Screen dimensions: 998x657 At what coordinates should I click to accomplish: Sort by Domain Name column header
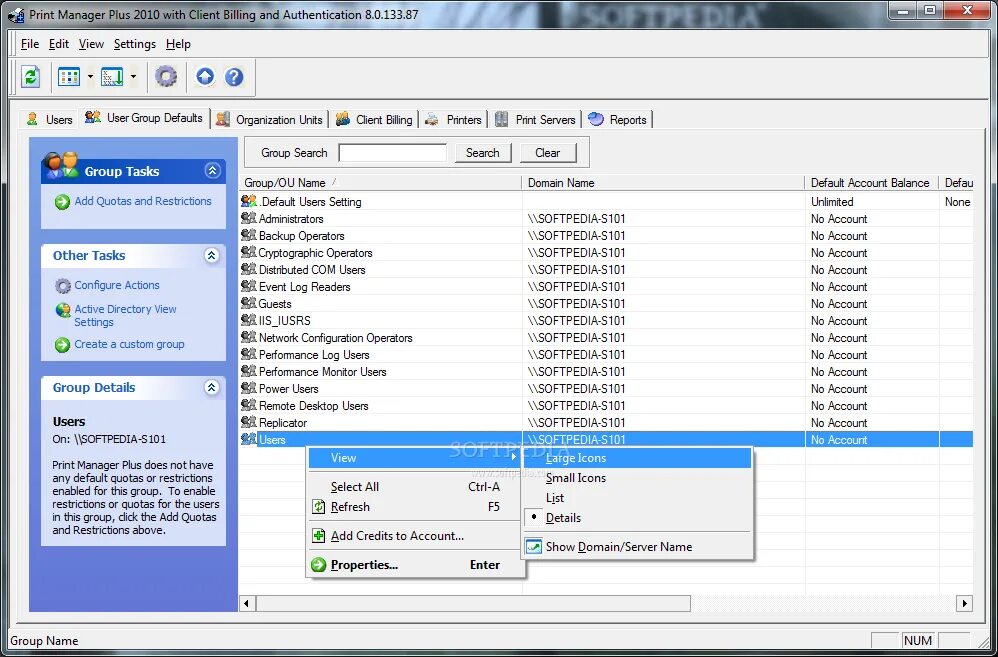tap(663, 183)
